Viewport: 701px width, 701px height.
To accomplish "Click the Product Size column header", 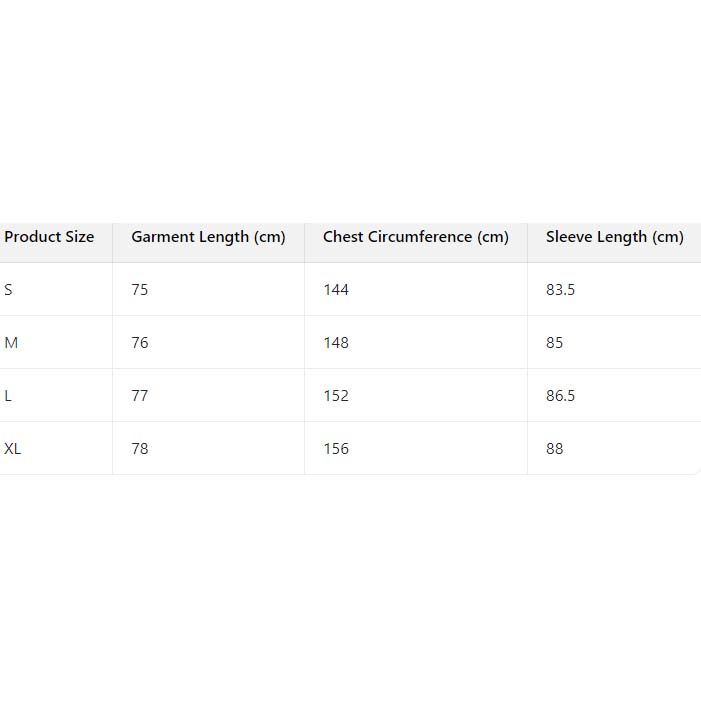I will click(x=50, y=237).
